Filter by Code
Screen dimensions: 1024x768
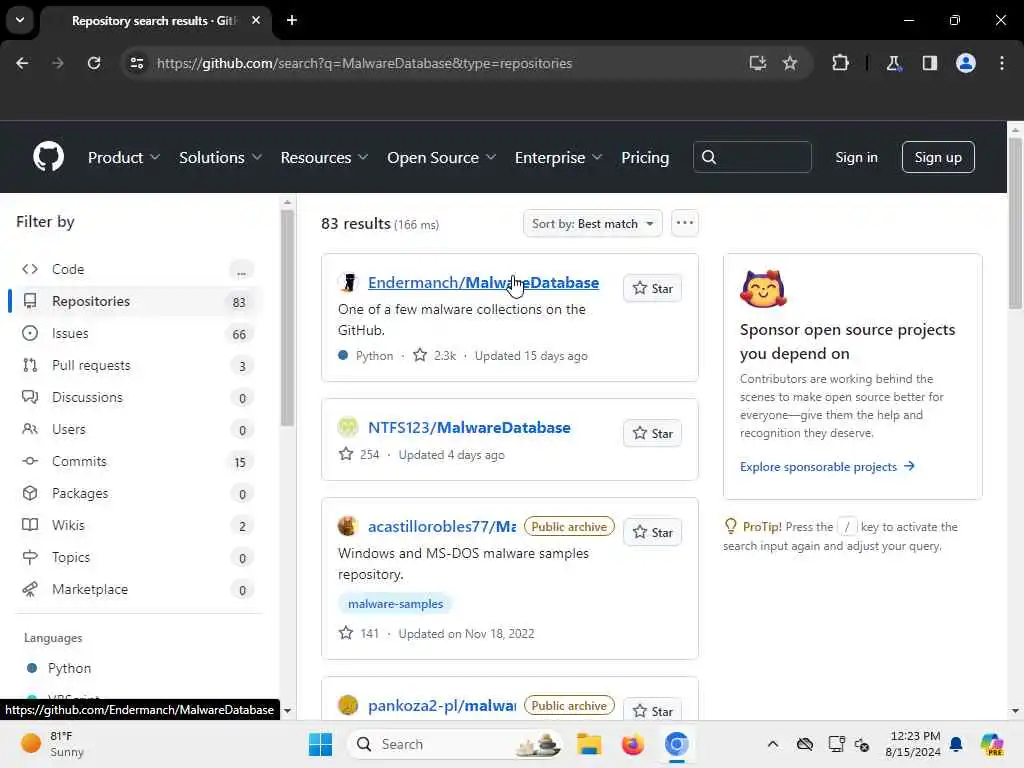[x=137, y=269]
